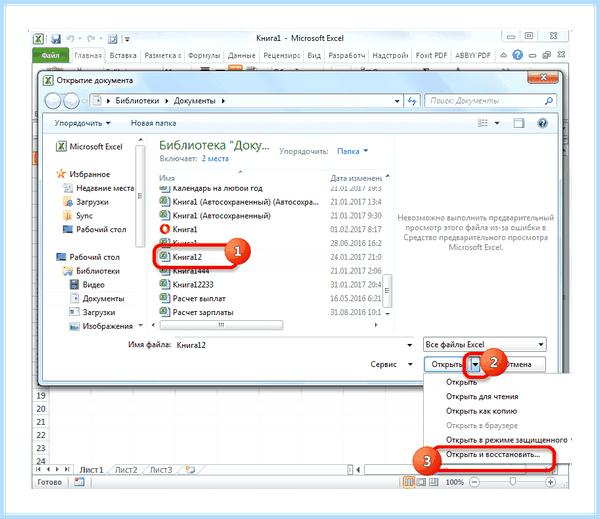Switch to the Foxit PDF ribbon tab
The width and height of the screenshot is (600, 519).
click(x=431, y=55)
